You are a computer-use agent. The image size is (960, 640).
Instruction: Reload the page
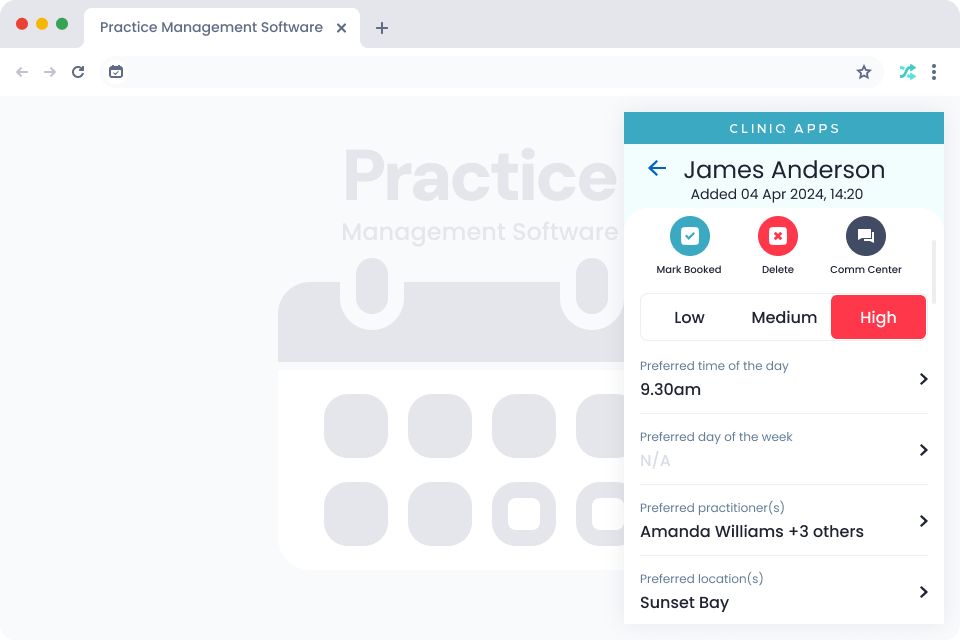coord(78,72)
